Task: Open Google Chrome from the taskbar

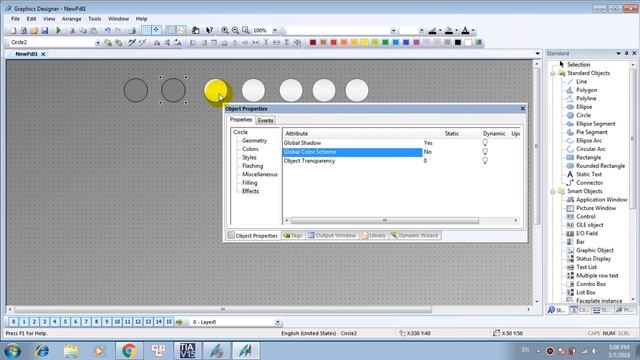Action: pos(129,351)
